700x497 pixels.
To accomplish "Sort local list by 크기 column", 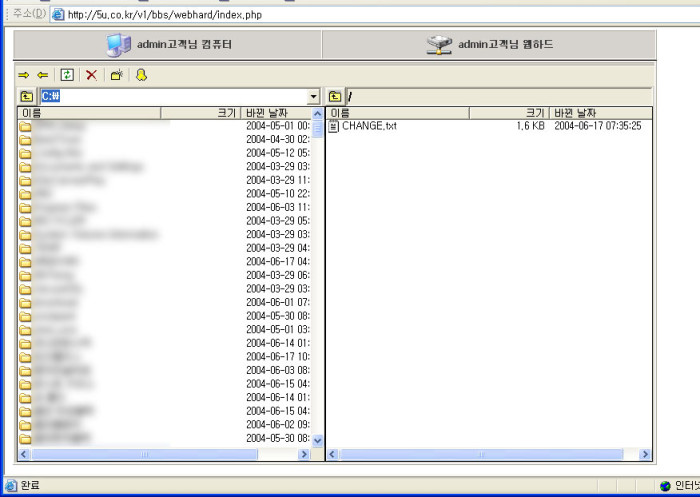I will 201,113.
